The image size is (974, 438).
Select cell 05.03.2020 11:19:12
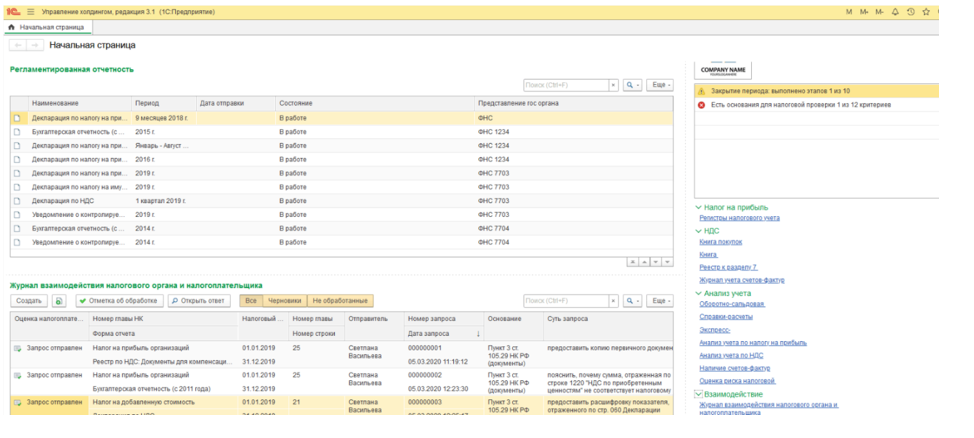pos(443,360)
